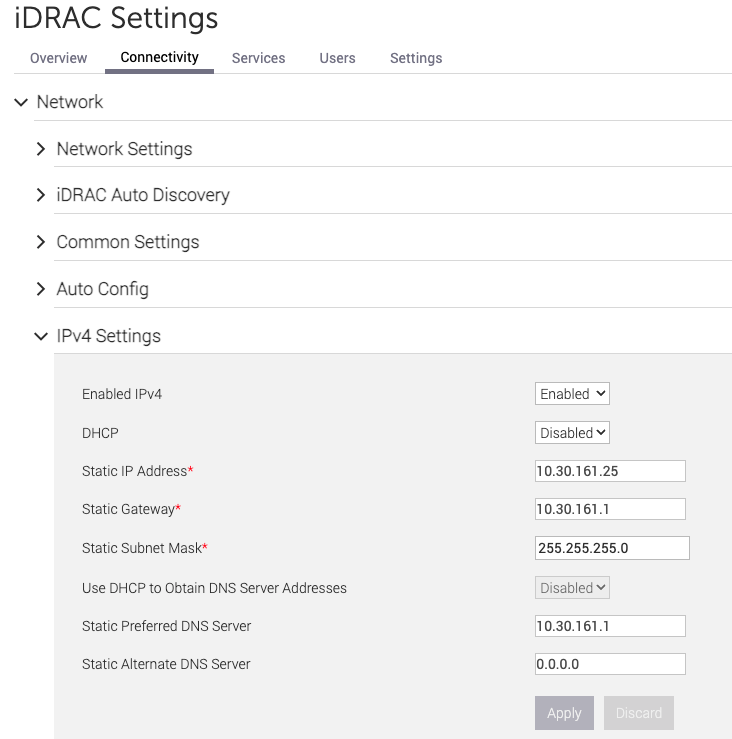
Task: Click the Static Subnet Mask label
Action: click(x=142, y=548)
